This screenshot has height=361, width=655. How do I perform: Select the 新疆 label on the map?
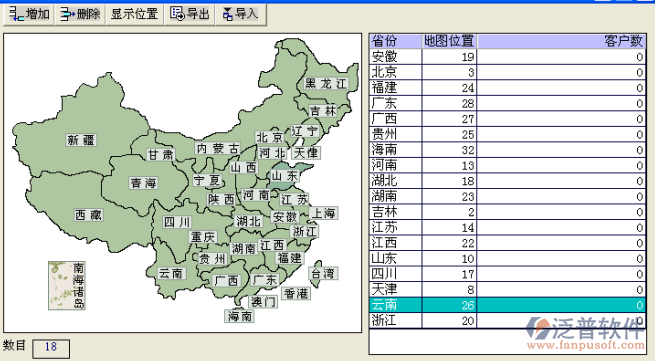pos(81,140)
